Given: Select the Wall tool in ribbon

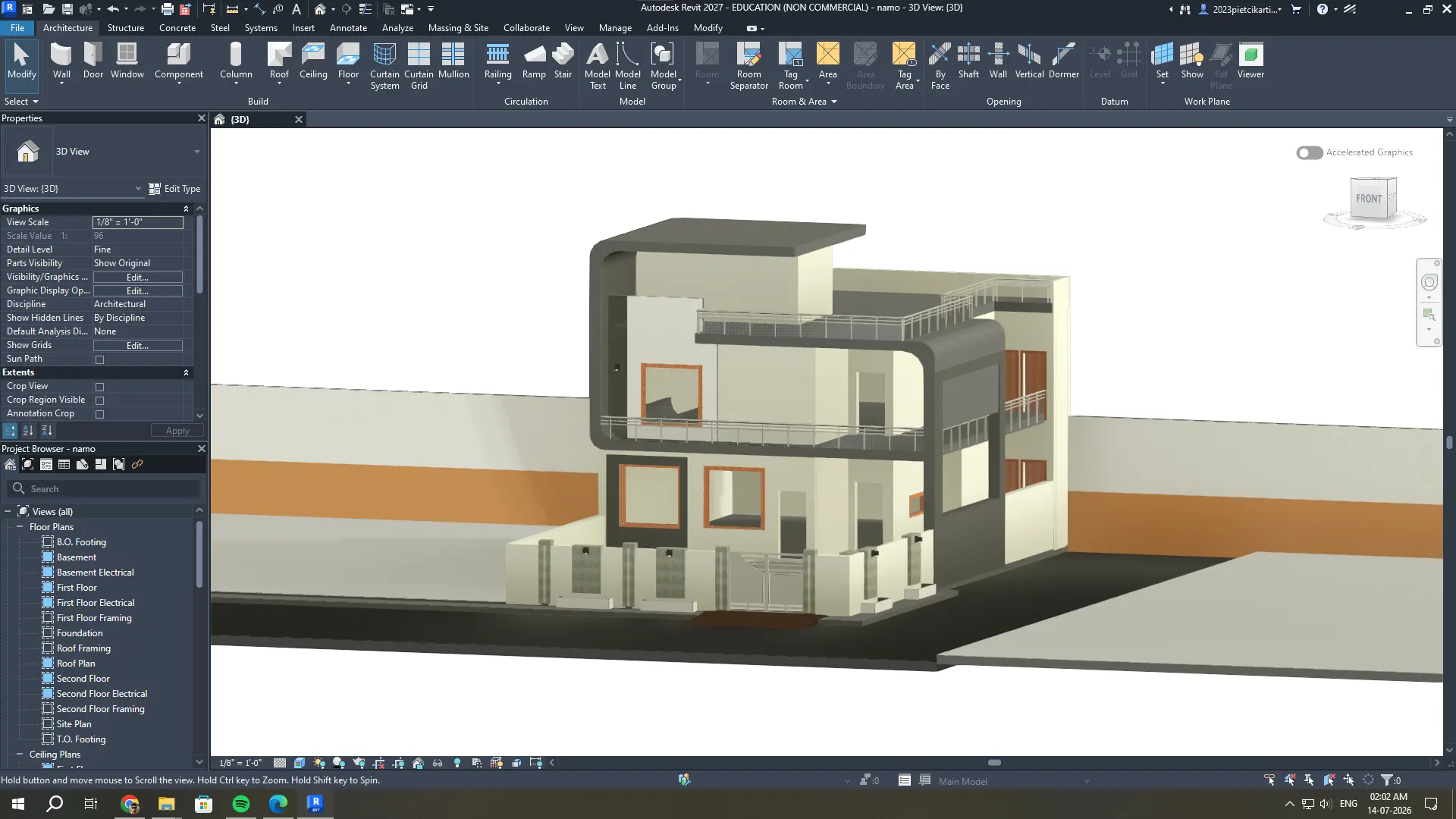Looking at the screenshot, I should [x=61, y=61].
